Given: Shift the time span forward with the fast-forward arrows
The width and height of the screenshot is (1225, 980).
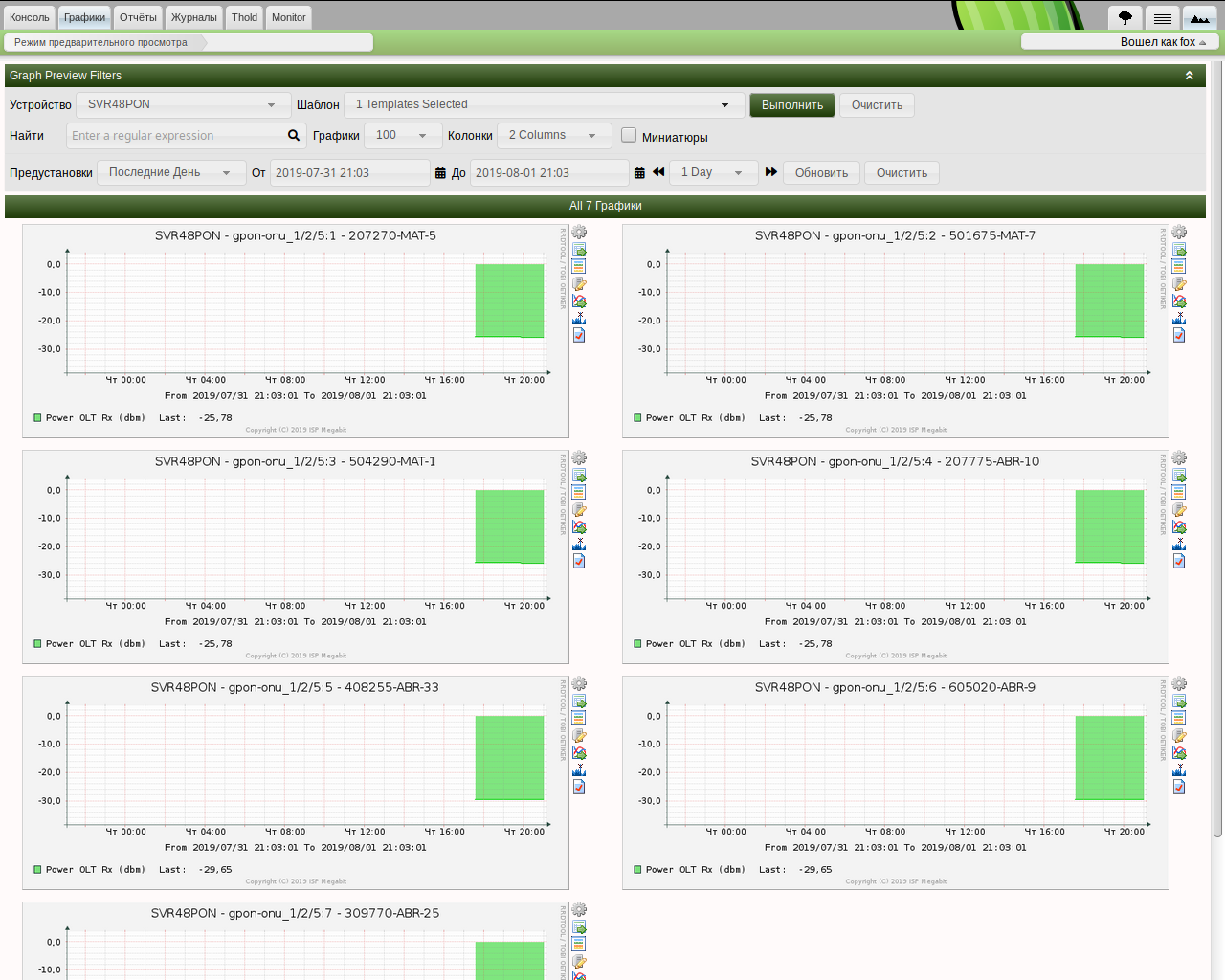Looking at the screenshot, I should tap(771, 172).
